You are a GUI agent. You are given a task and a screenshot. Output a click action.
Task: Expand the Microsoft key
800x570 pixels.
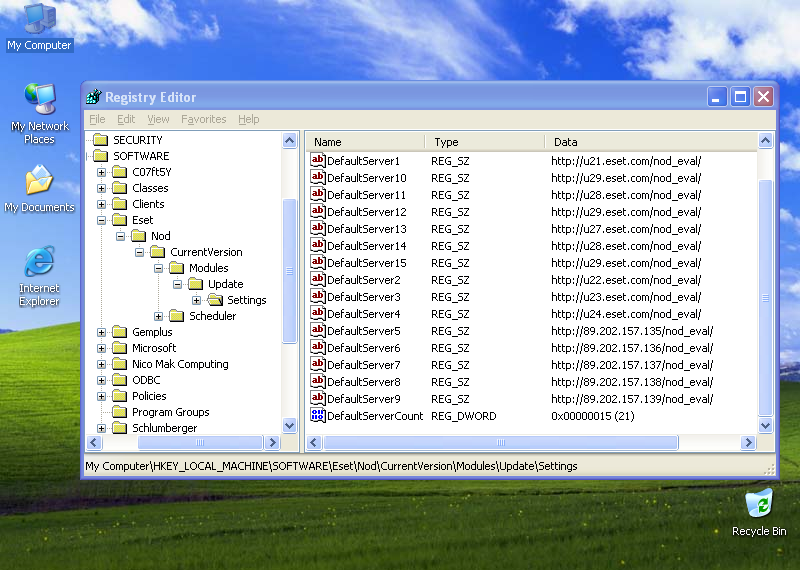102,348
